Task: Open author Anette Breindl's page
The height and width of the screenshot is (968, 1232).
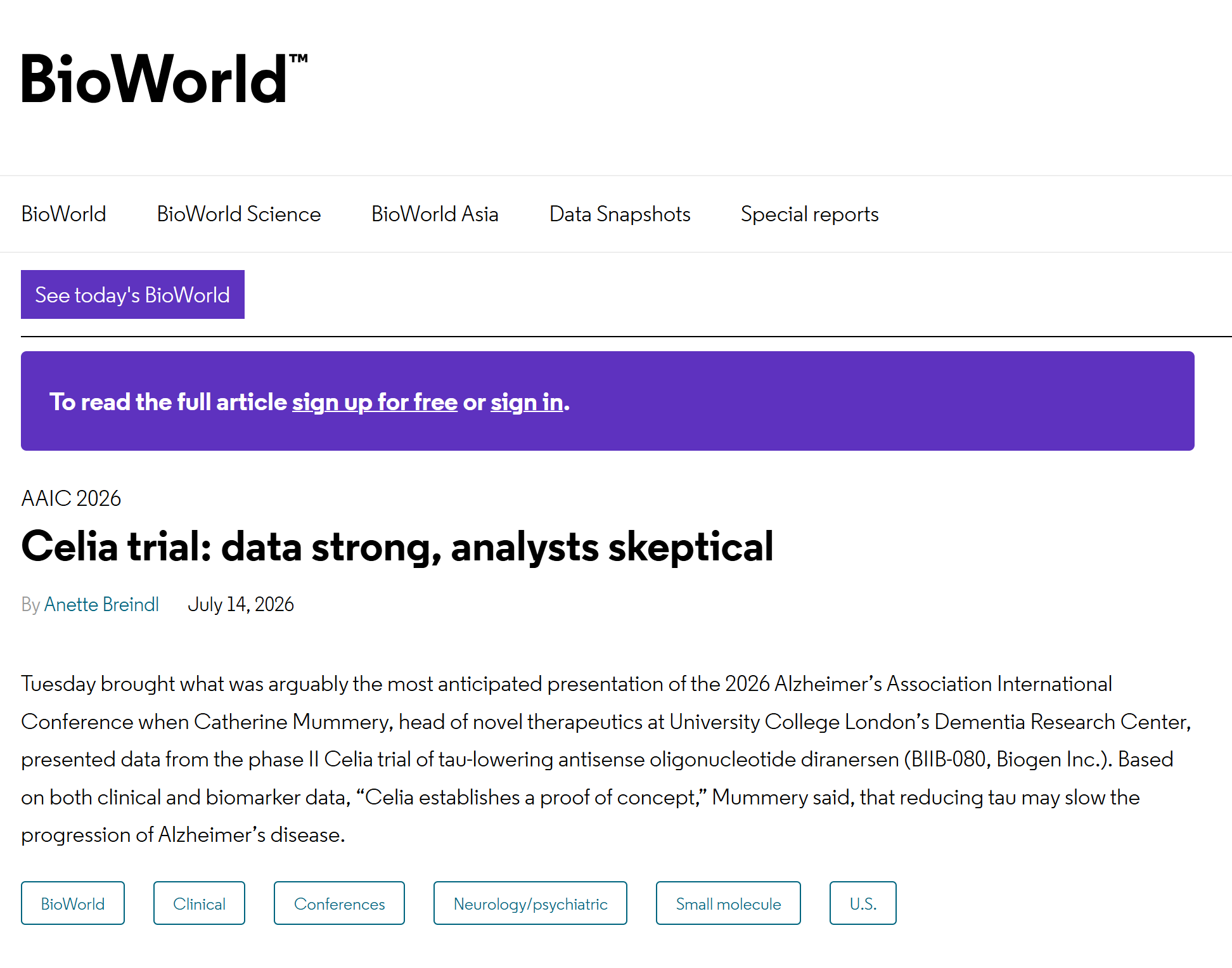Action: pos(101,604)
